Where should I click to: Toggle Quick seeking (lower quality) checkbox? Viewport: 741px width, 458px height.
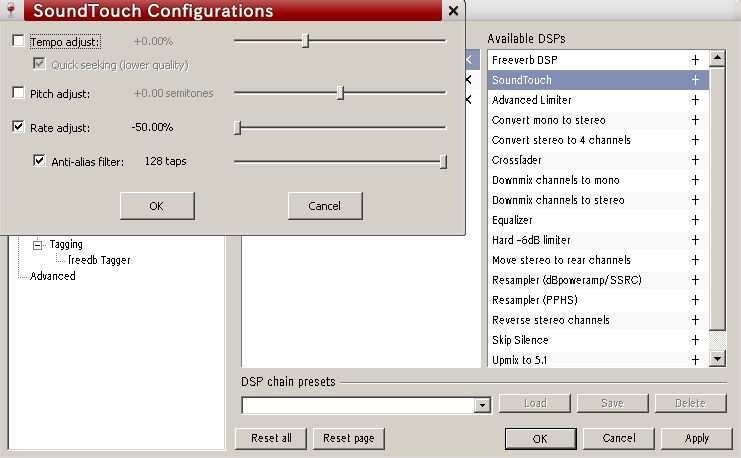click(x=39, y=63)
